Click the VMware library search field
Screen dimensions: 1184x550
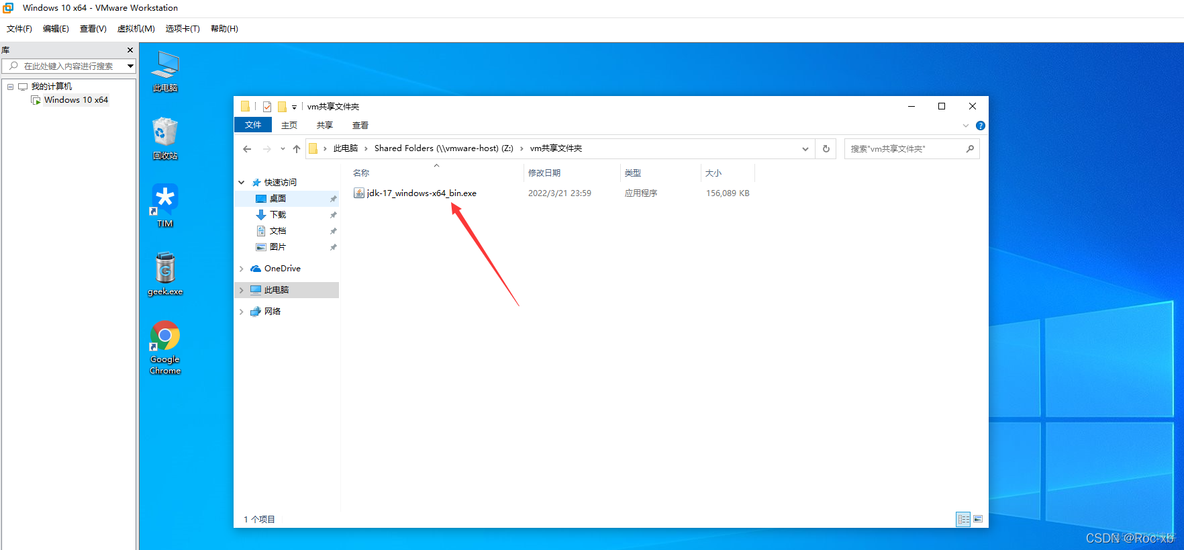point(68,66)
